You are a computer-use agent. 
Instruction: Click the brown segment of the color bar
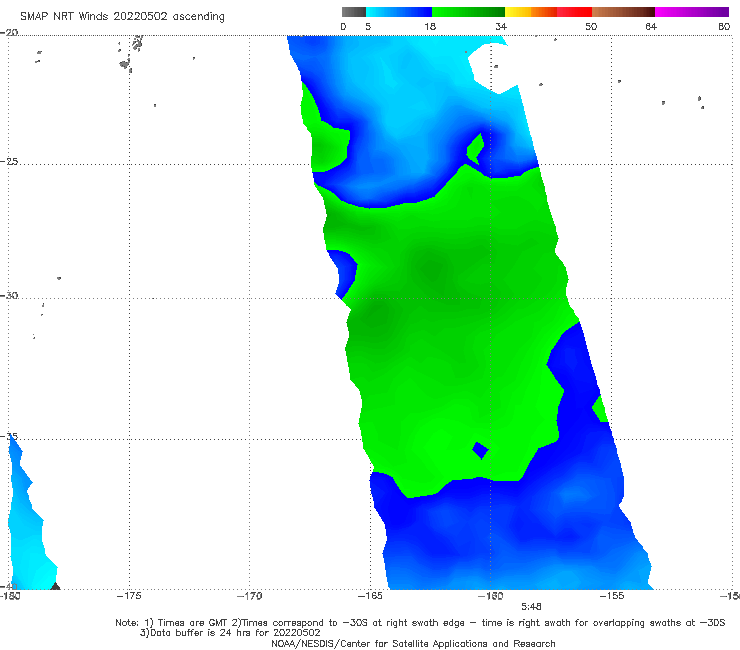coord(623,12)
